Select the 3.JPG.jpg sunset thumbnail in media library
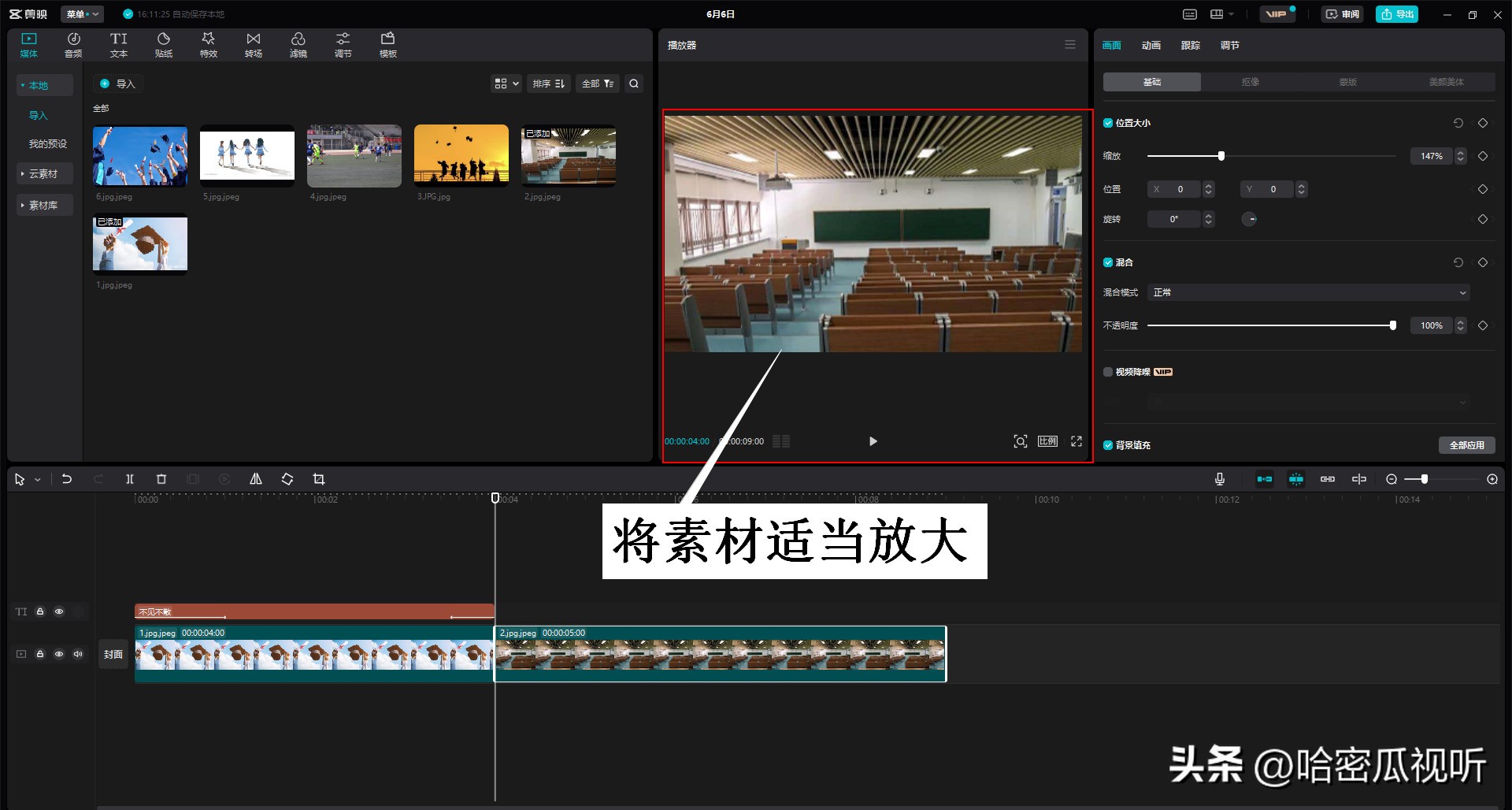The height and width of the screenshot is (810, 1512). coord(461,154)
